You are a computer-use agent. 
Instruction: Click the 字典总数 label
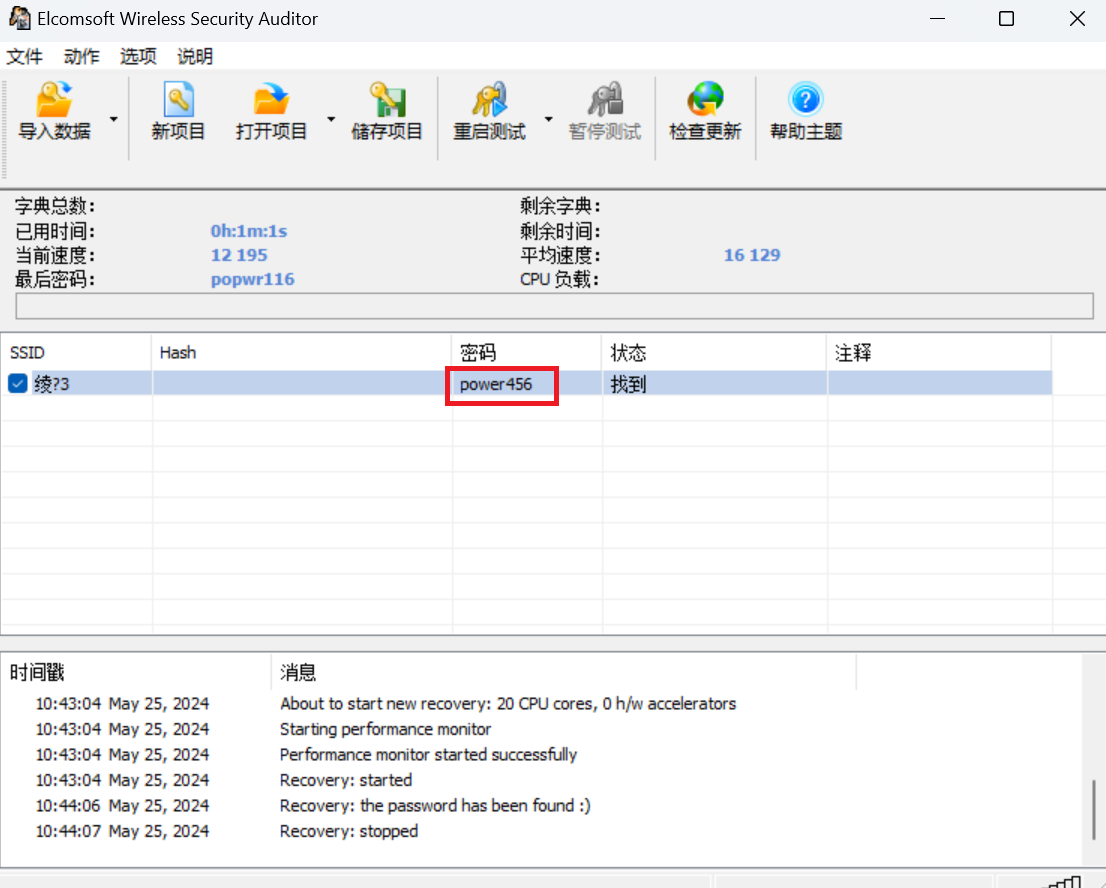click(x=55, y=207)
